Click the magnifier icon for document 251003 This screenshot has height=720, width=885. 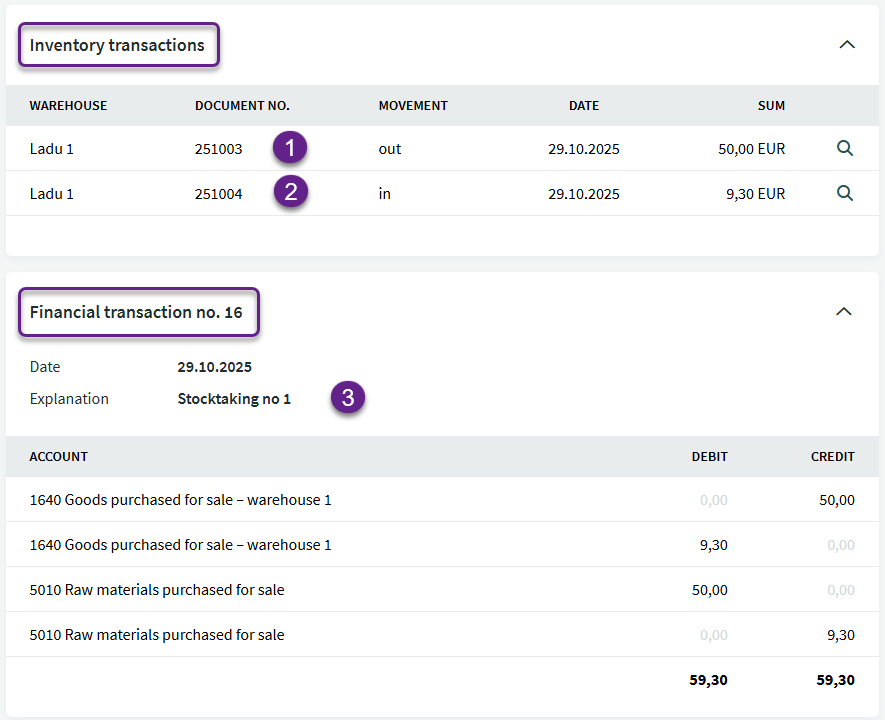click(x=845, y=149)
